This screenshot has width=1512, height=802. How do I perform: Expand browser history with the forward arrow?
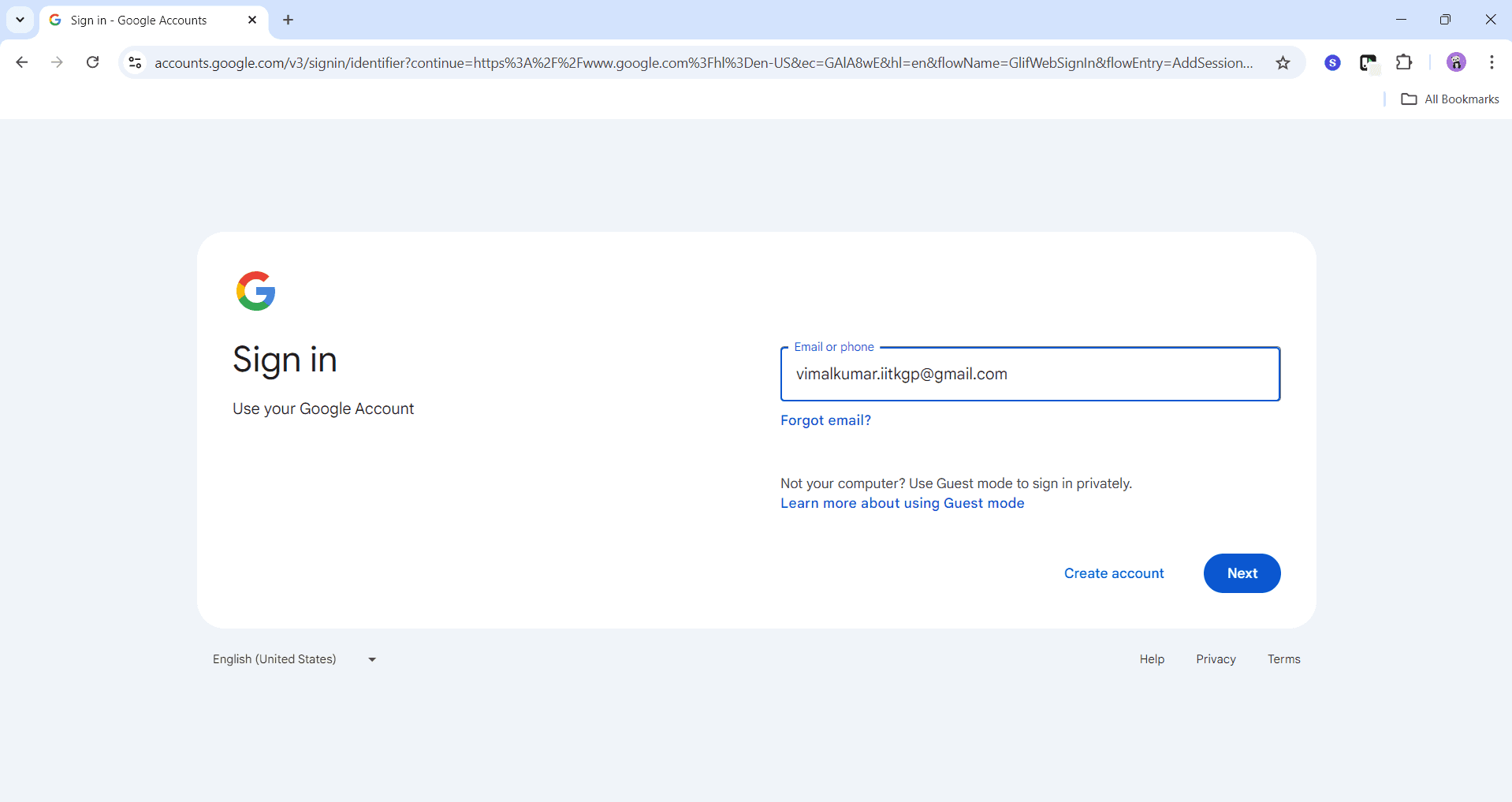[56, 62]
